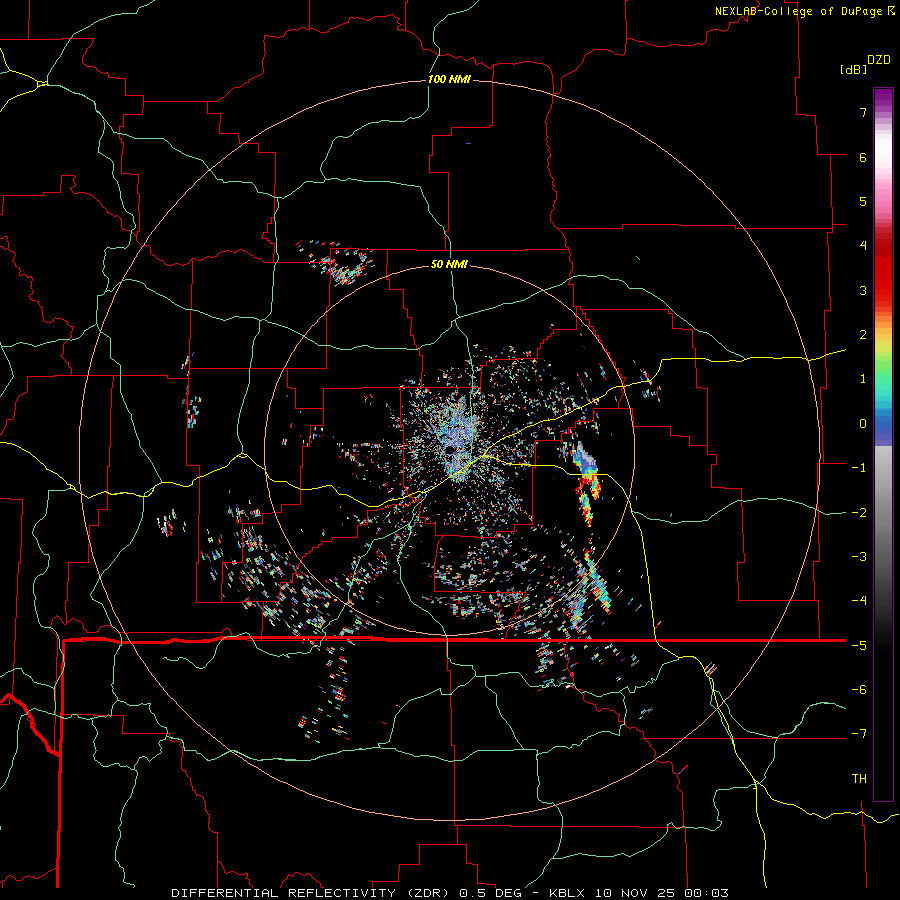The image size is (900, 900).
Task: Click the 50 NMI range ring label
Action: (449, 264)
